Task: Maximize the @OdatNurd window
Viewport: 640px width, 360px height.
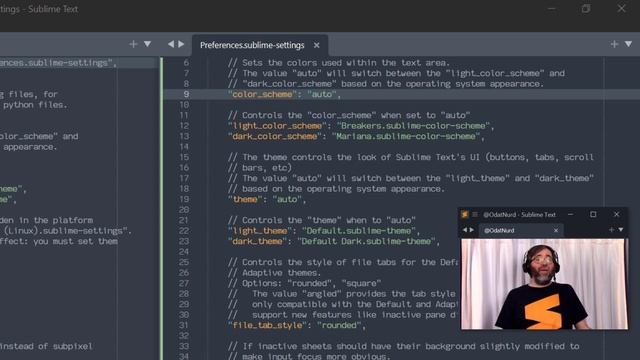Action: tap(593, 214)
